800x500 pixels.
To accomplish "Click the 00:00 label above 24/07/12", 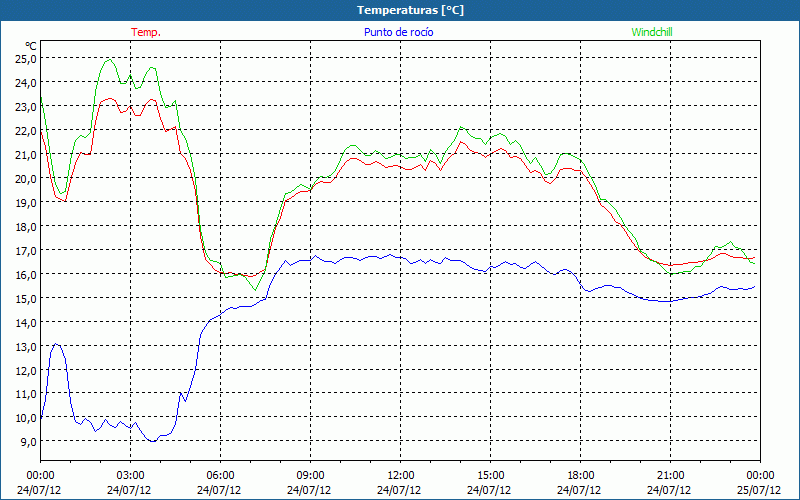I will point(40,476).
